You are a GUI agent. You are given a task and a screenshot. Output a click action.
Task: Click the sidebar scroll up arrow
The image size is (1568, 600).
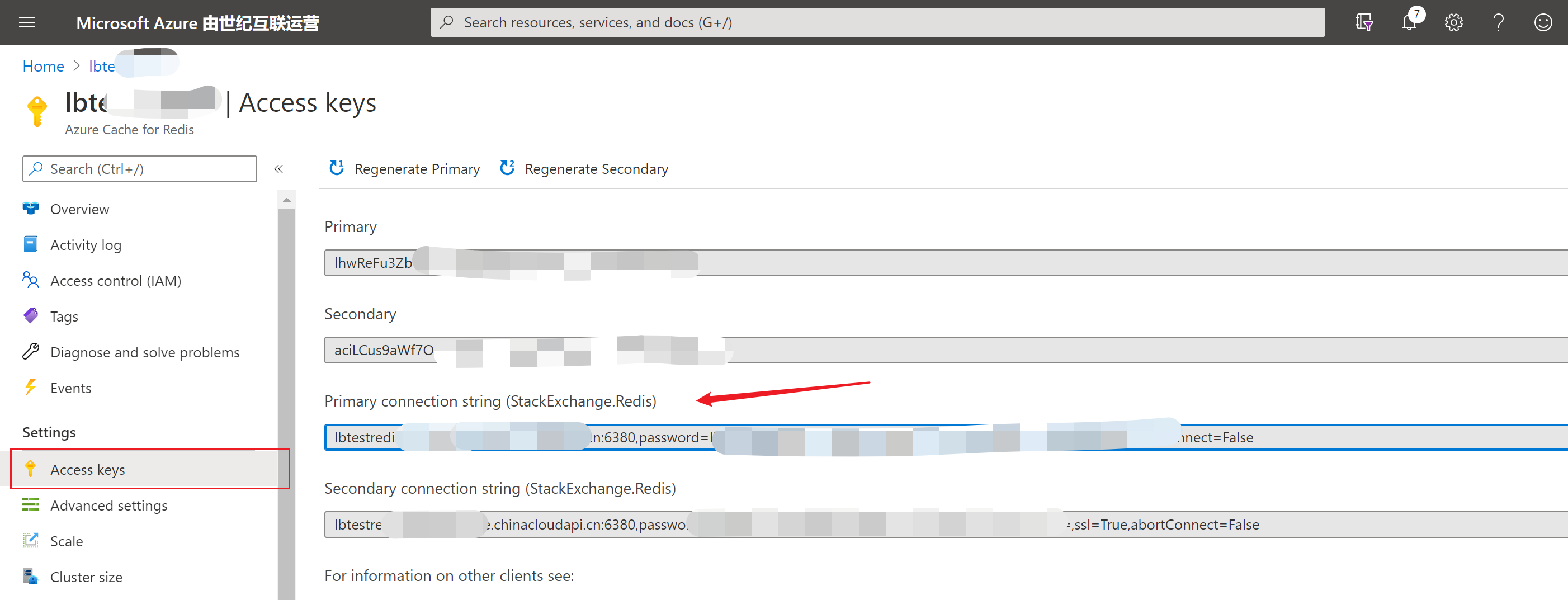(287, 200)
